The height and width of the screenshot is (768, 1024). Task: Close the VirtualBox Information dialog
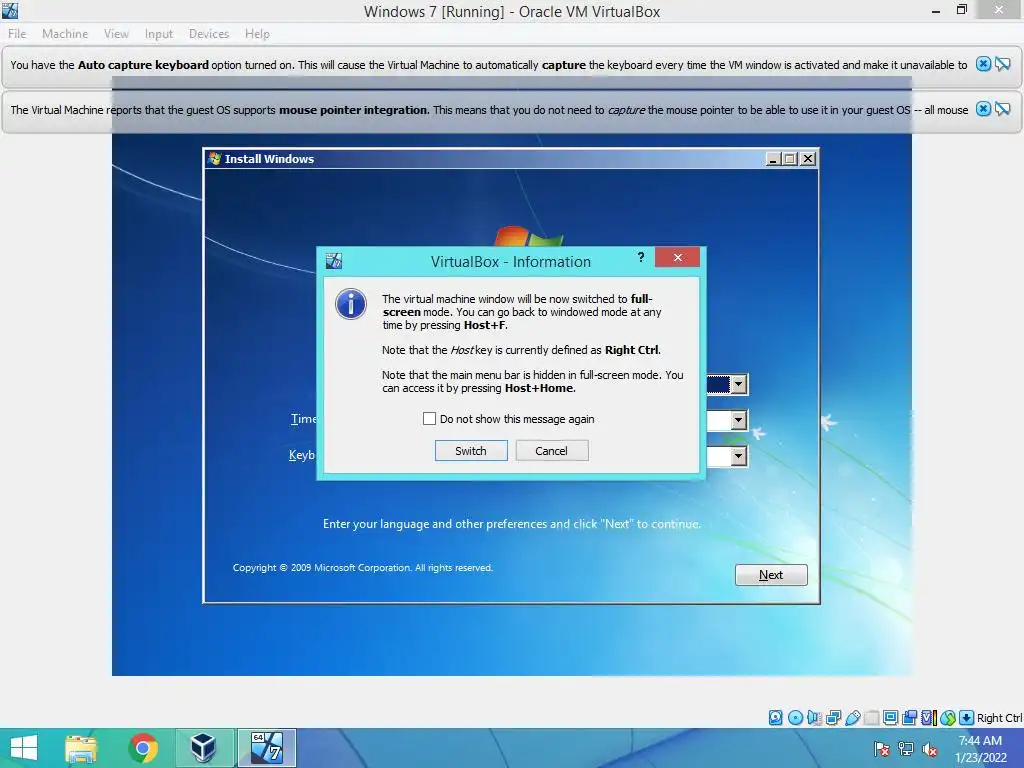[x=677, y=257]
